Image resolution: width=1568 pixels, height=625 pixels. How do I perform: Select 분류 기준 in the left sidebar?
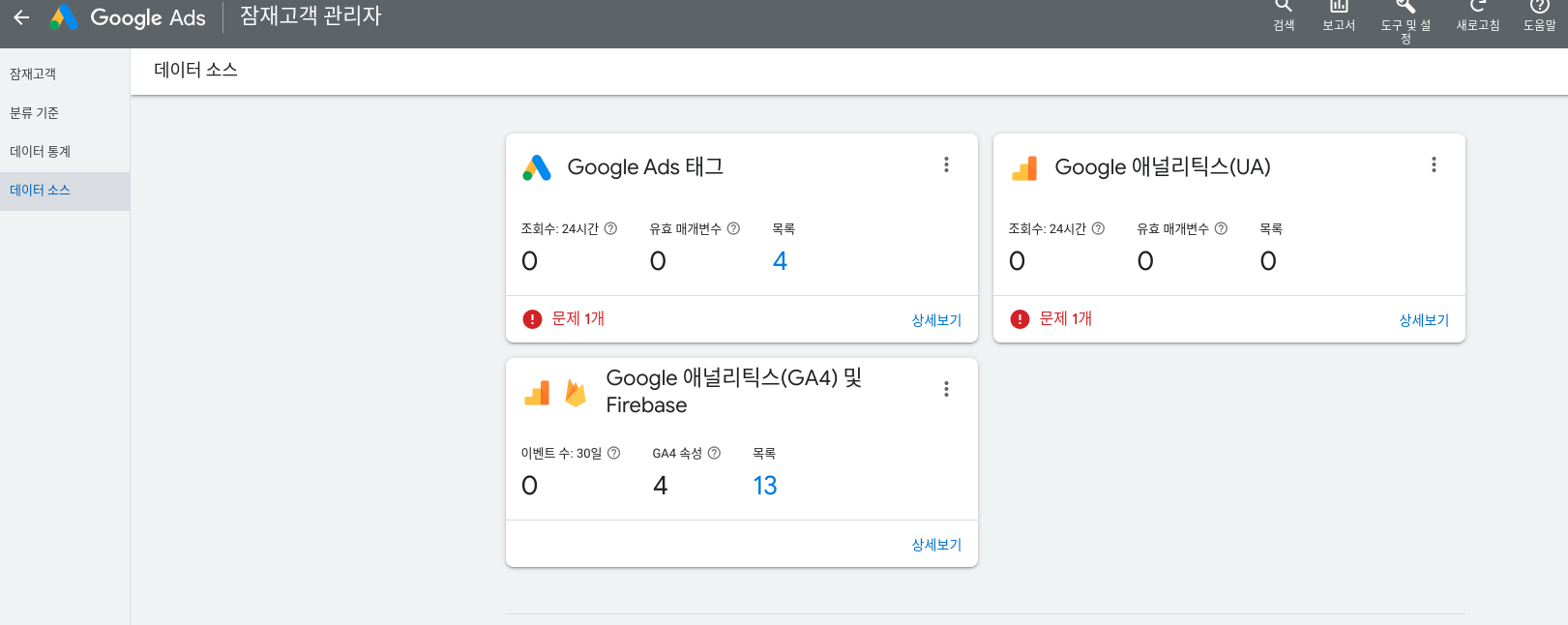pyautogui.click(x=65, y=113)
